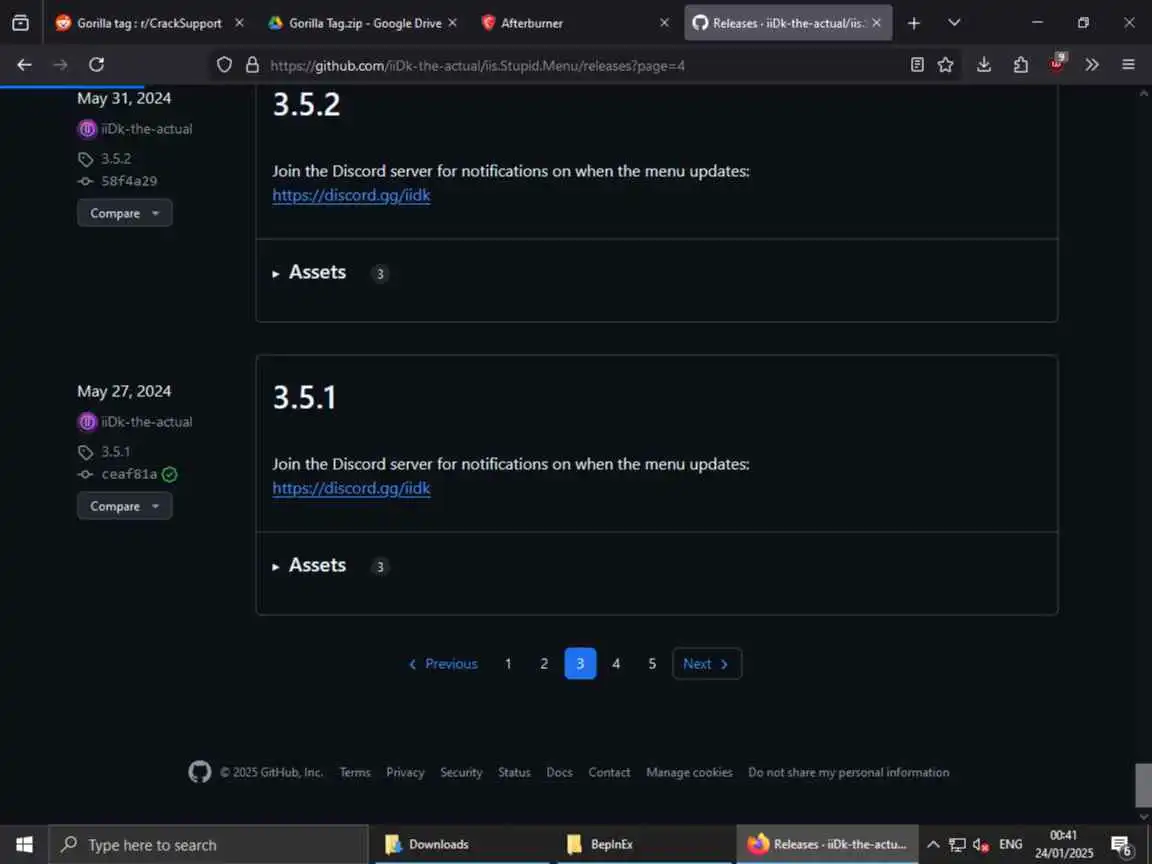Click the page vertical scrollbar thumb
The image size is (1152, 864).
[1143, 785]
